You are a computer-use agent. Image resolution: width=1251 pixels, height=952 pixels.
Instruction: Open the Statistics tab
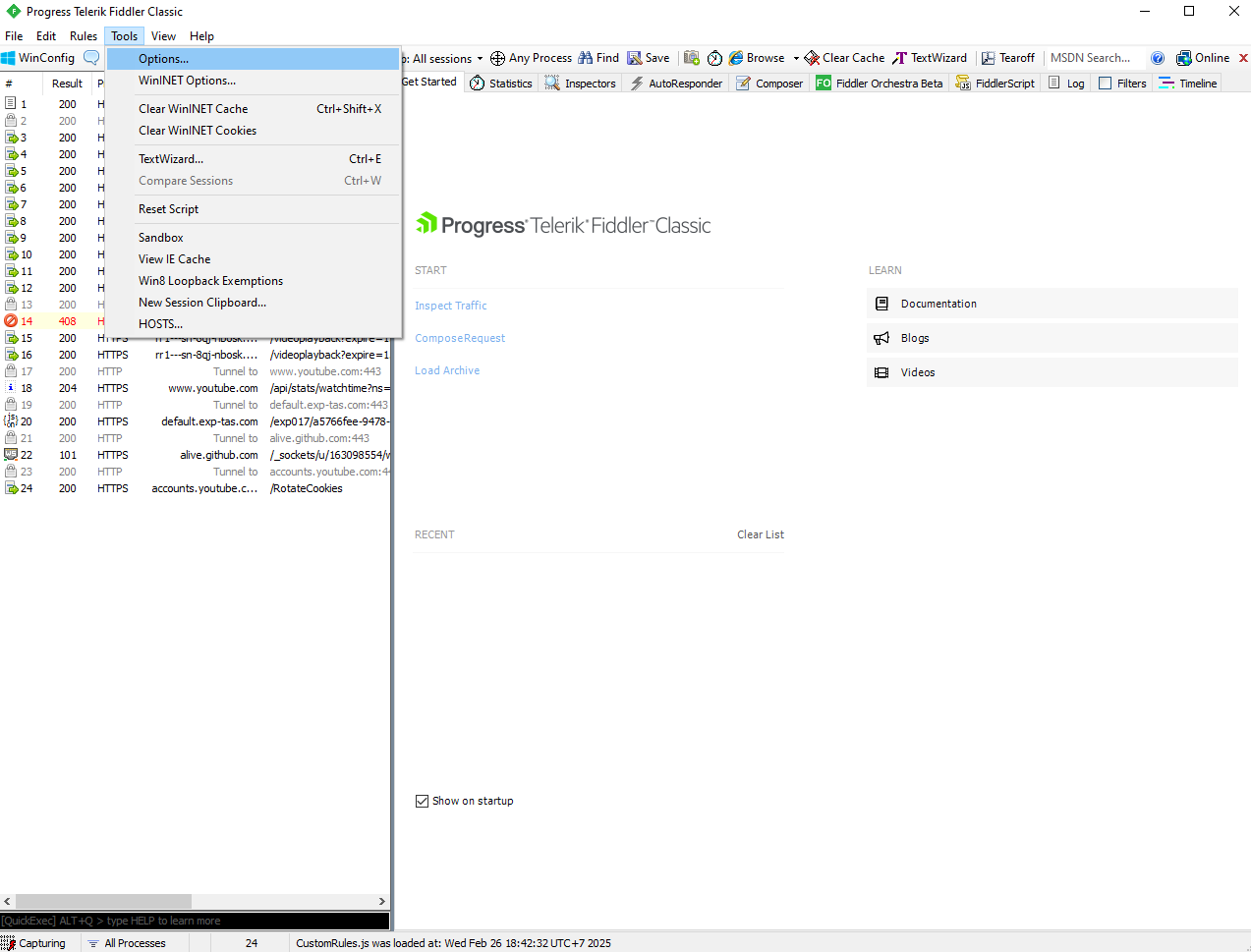501,84
